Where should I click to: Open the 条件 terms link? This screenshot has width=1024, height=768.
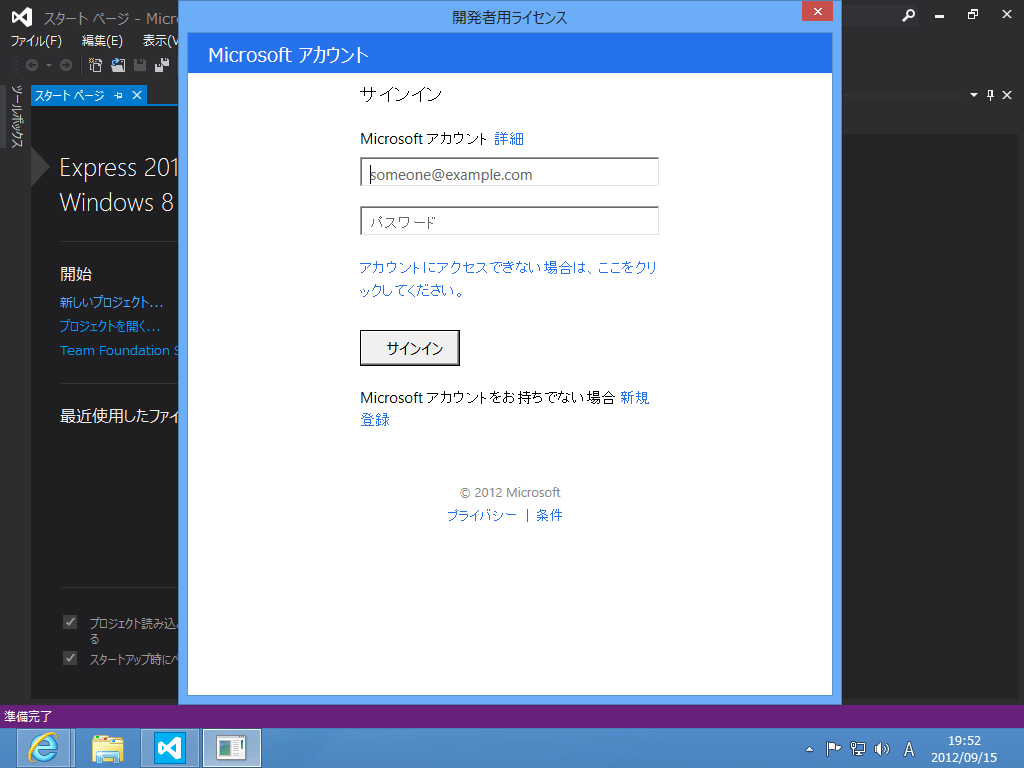(549, 515)
